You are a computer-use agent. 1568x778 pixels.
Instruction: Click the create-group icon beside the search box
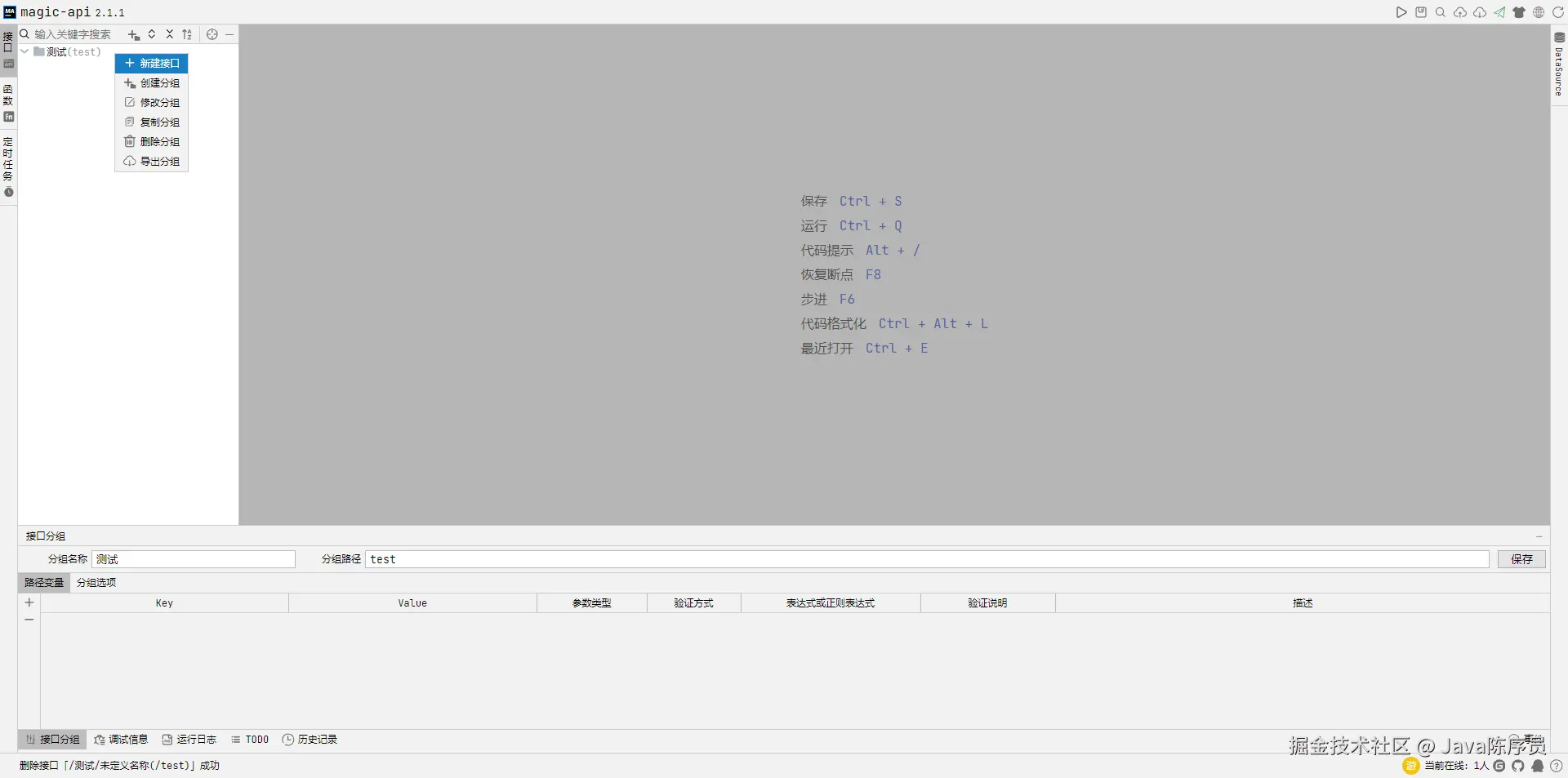(134, 34)
